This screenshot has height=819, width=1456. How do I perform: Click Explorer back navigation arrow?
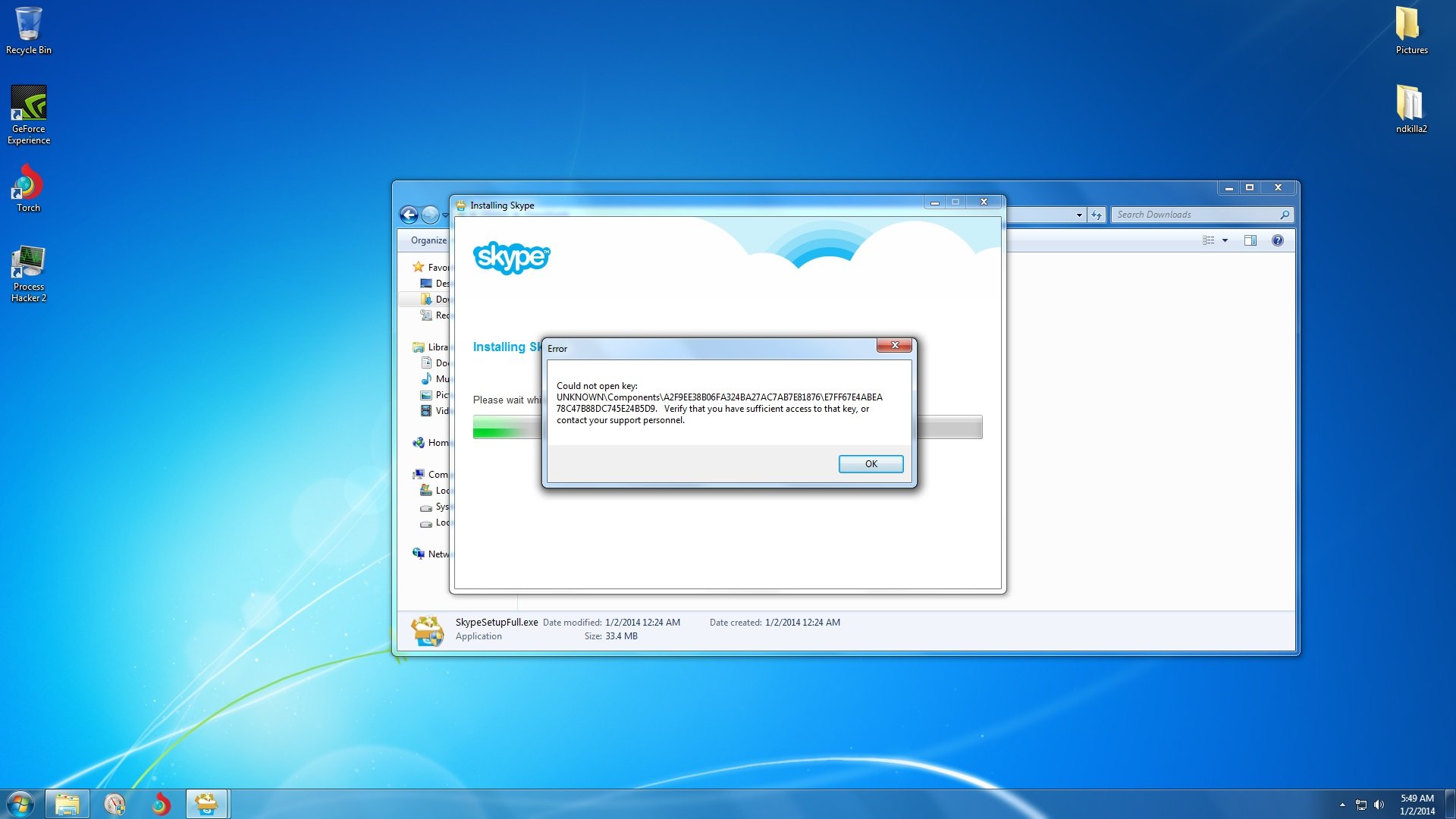[x=409, y=215]
